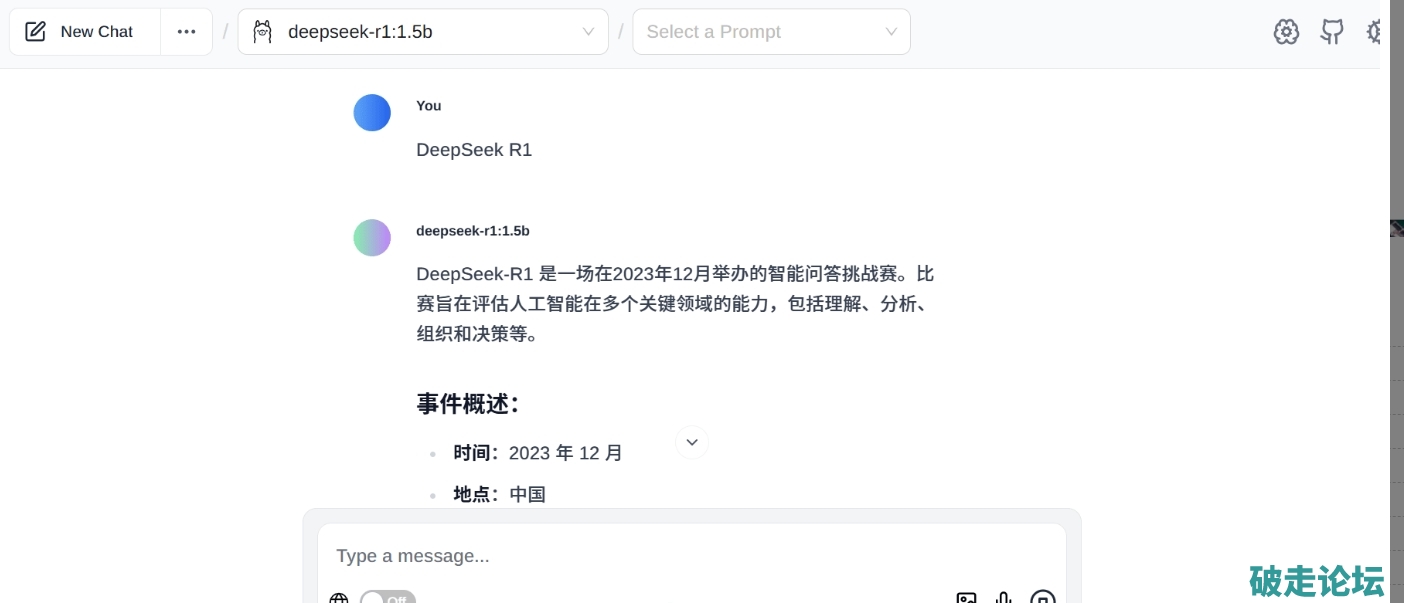
Task: Start a New Chat
Action: 85,32
